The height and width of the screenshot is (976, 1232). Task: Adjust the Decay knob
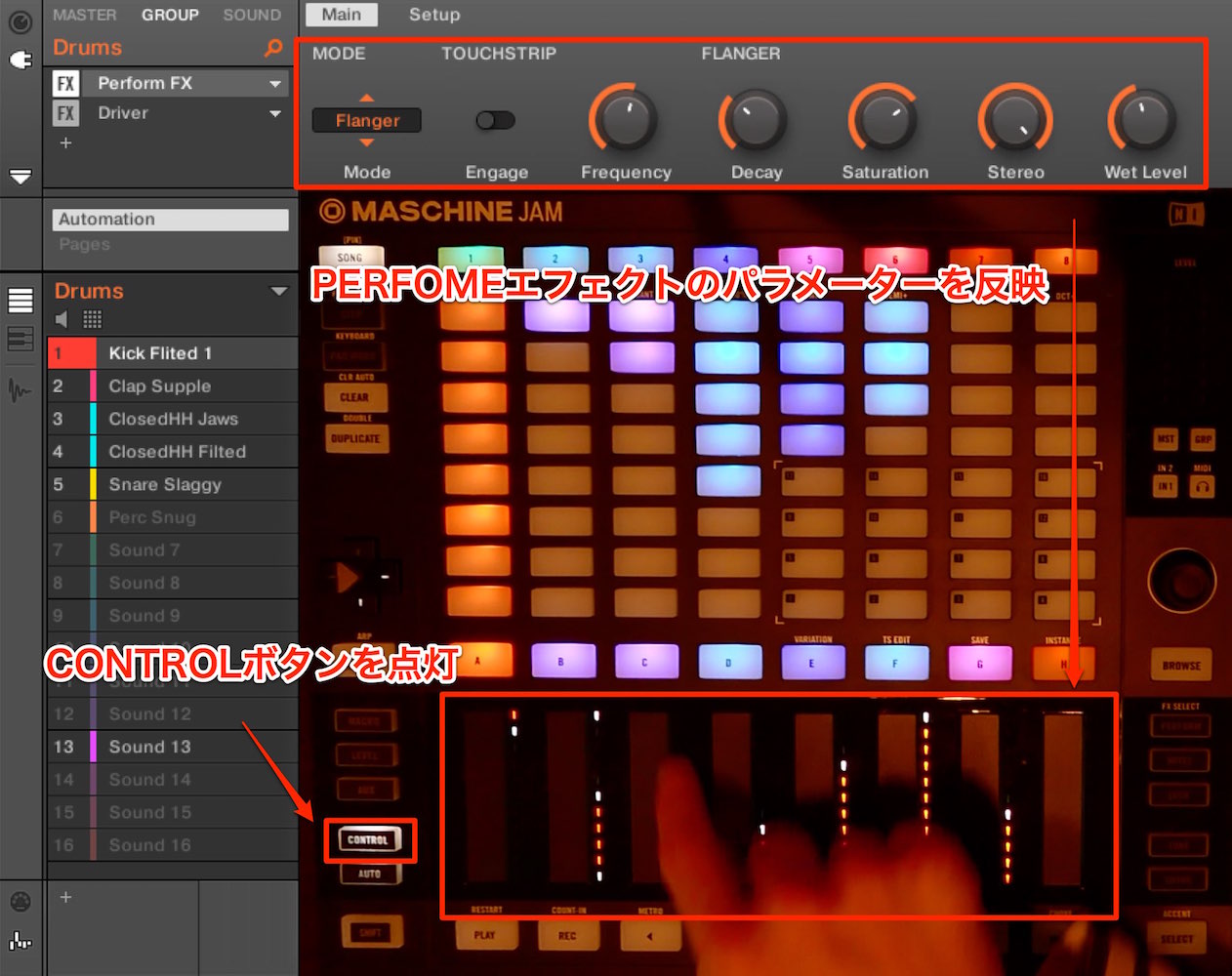pos(755,119)
